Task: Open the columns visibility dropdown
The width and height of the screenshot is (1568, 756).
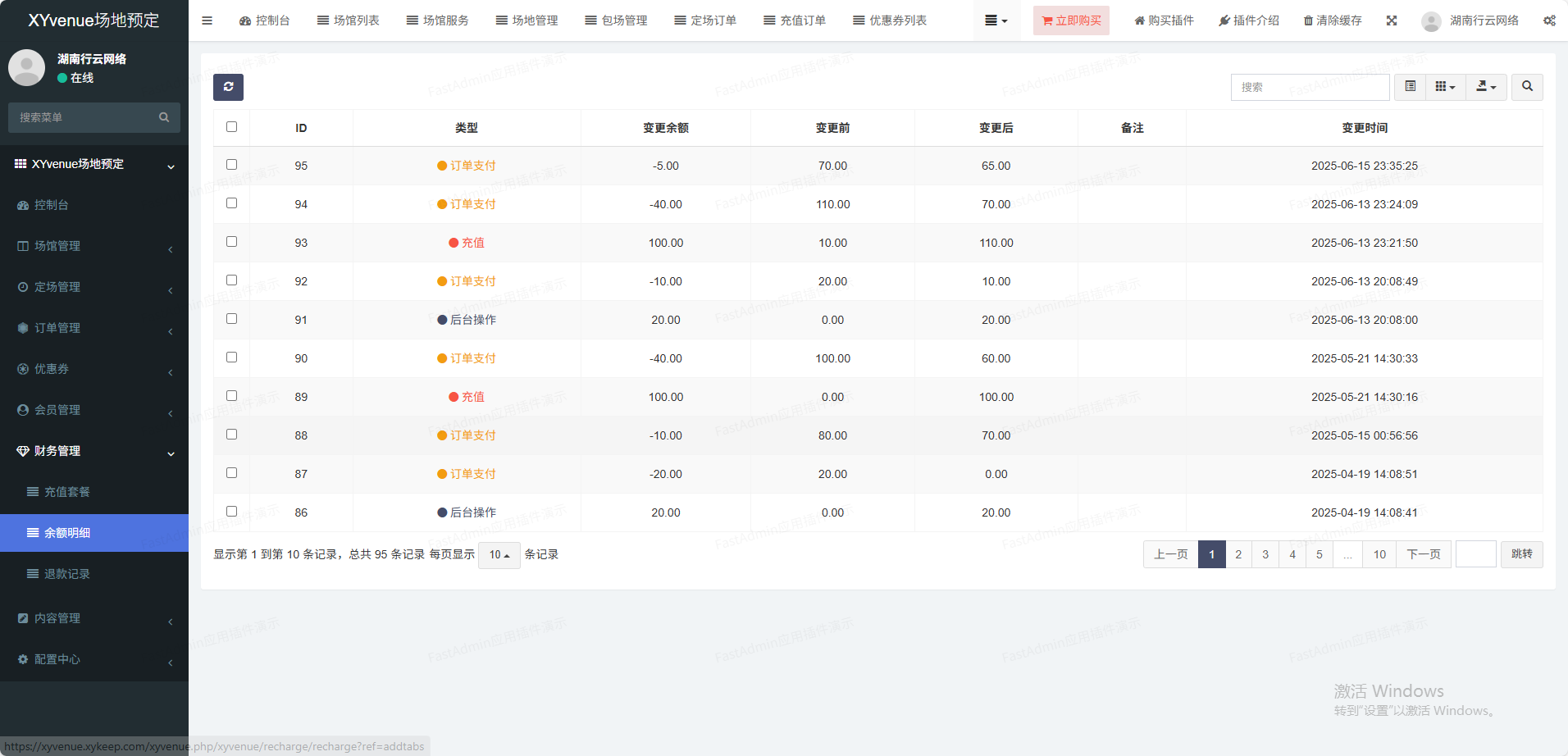Action: tap(1445, 87)
